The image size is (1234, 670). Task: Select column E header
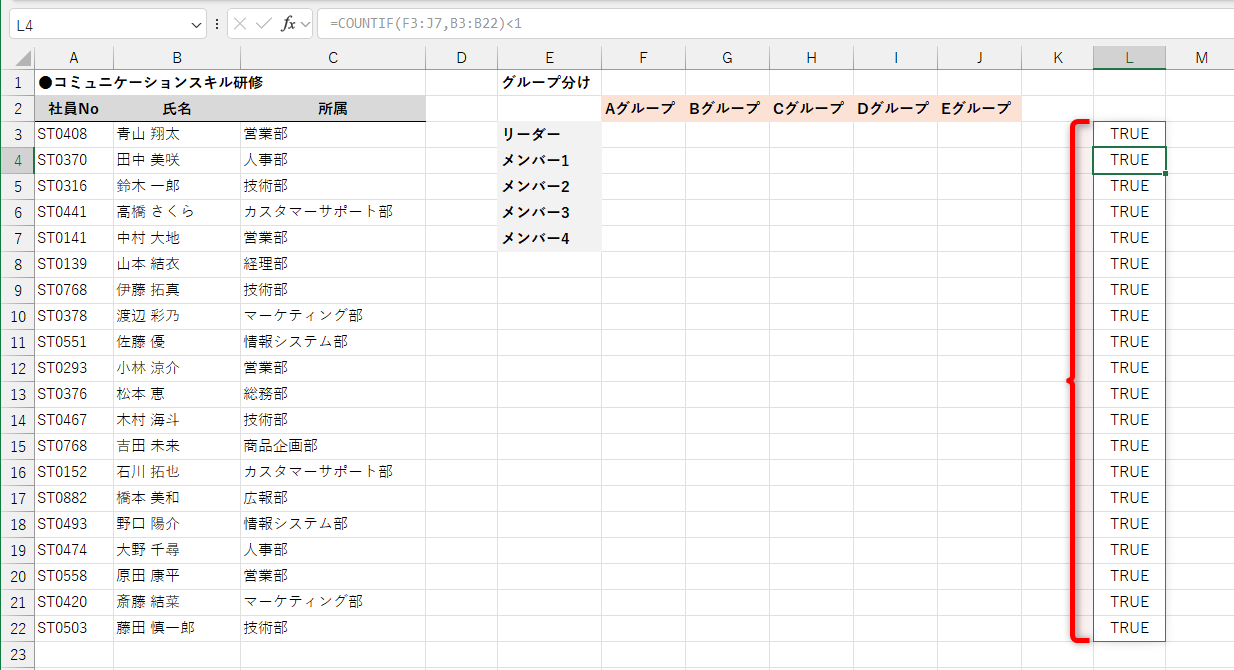pyautogui.click(x=549, y=58)
